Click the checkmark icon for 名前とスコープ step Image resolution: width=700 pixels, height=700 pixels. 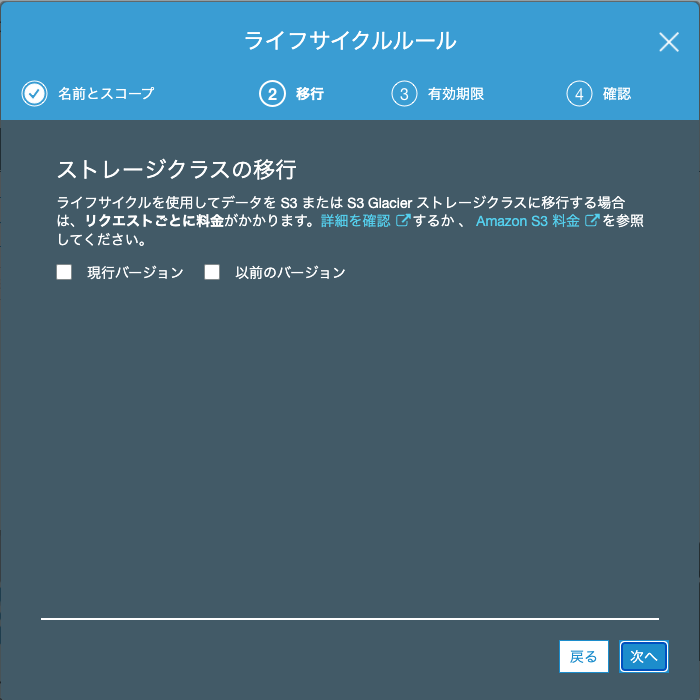(x=34, y=93)
